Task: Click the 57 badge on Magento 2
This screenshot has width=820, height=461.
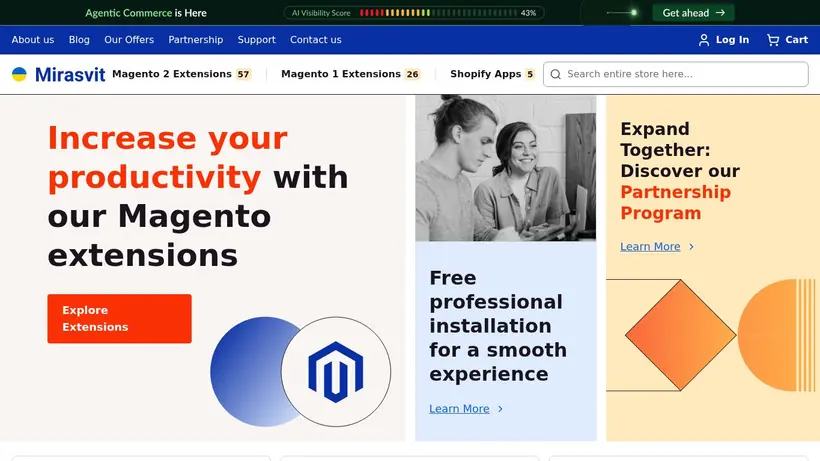Action: (x=243, y=74)
